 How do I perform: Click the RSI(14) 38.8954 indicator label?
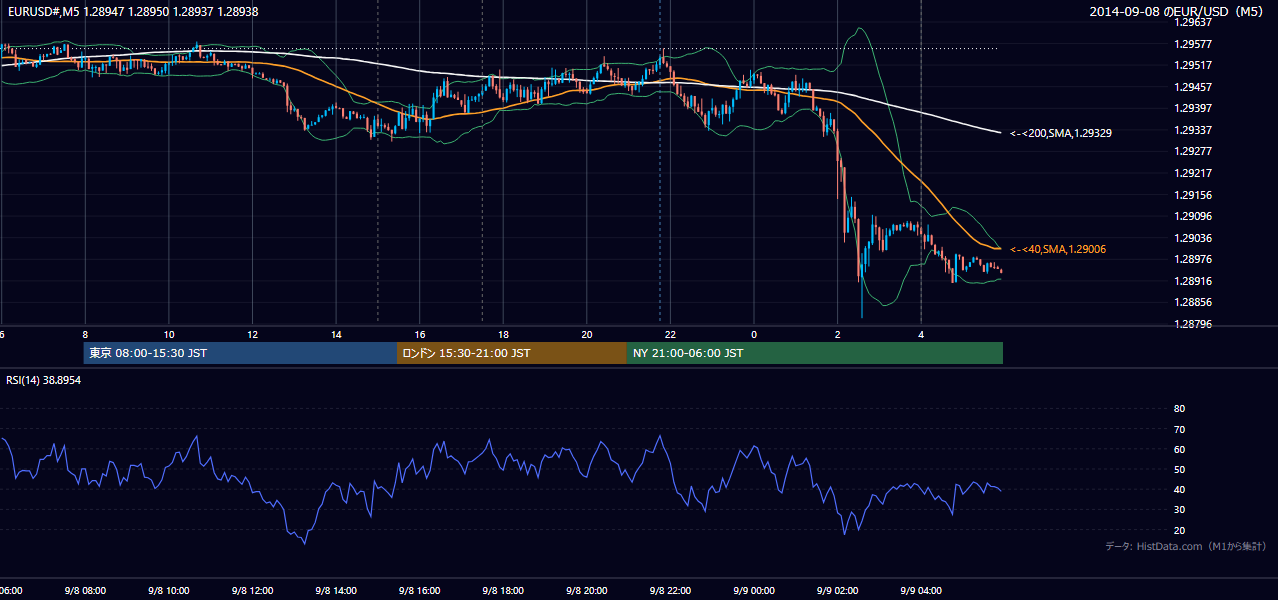pyautogui.click(x=43, y=381)
